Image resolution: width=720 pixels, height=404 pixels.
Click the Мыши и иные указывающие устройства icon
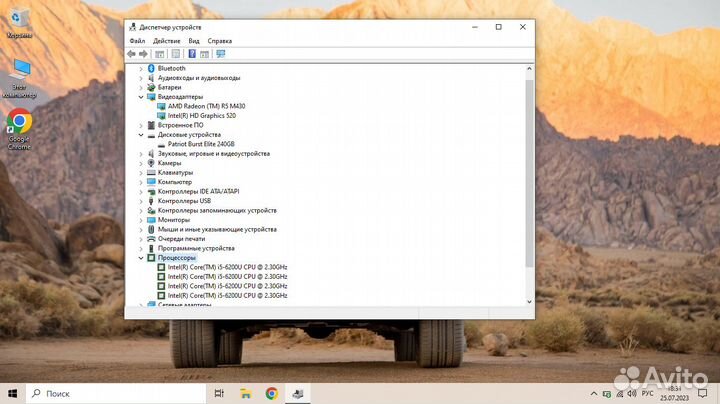[x=151, y=229]
